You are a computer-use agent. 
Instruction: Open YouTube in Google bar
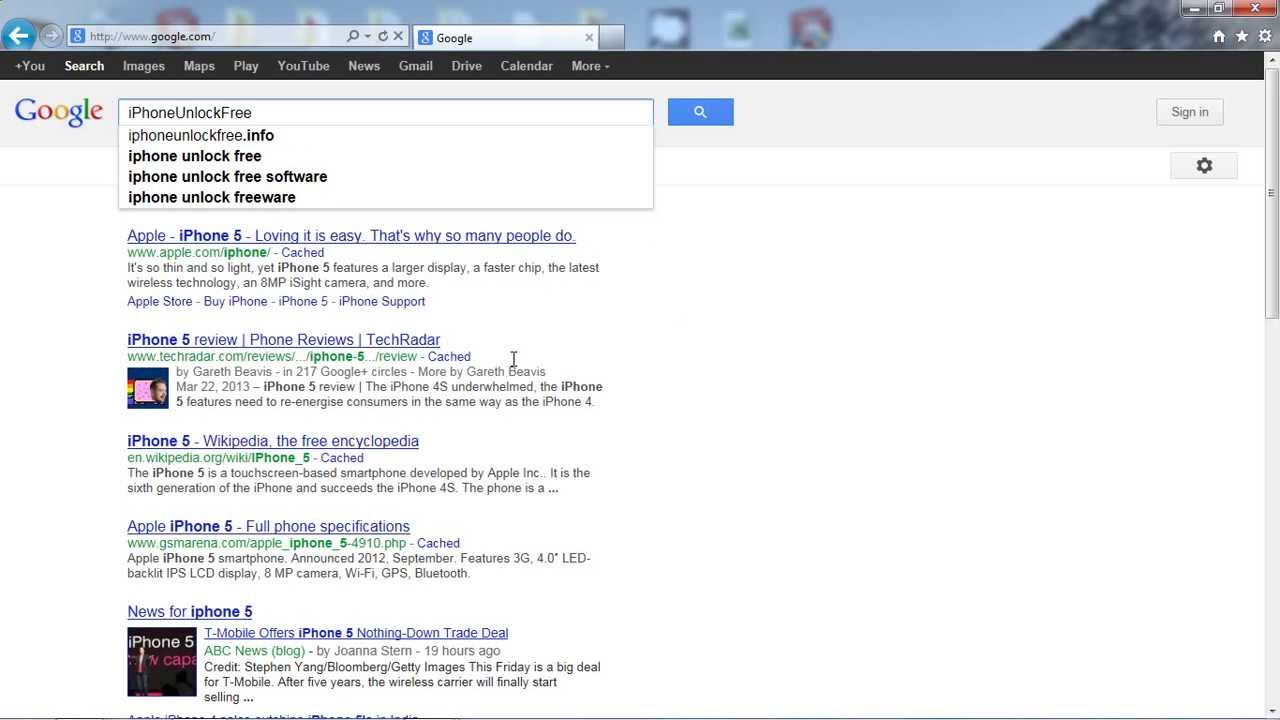[303, 66]
